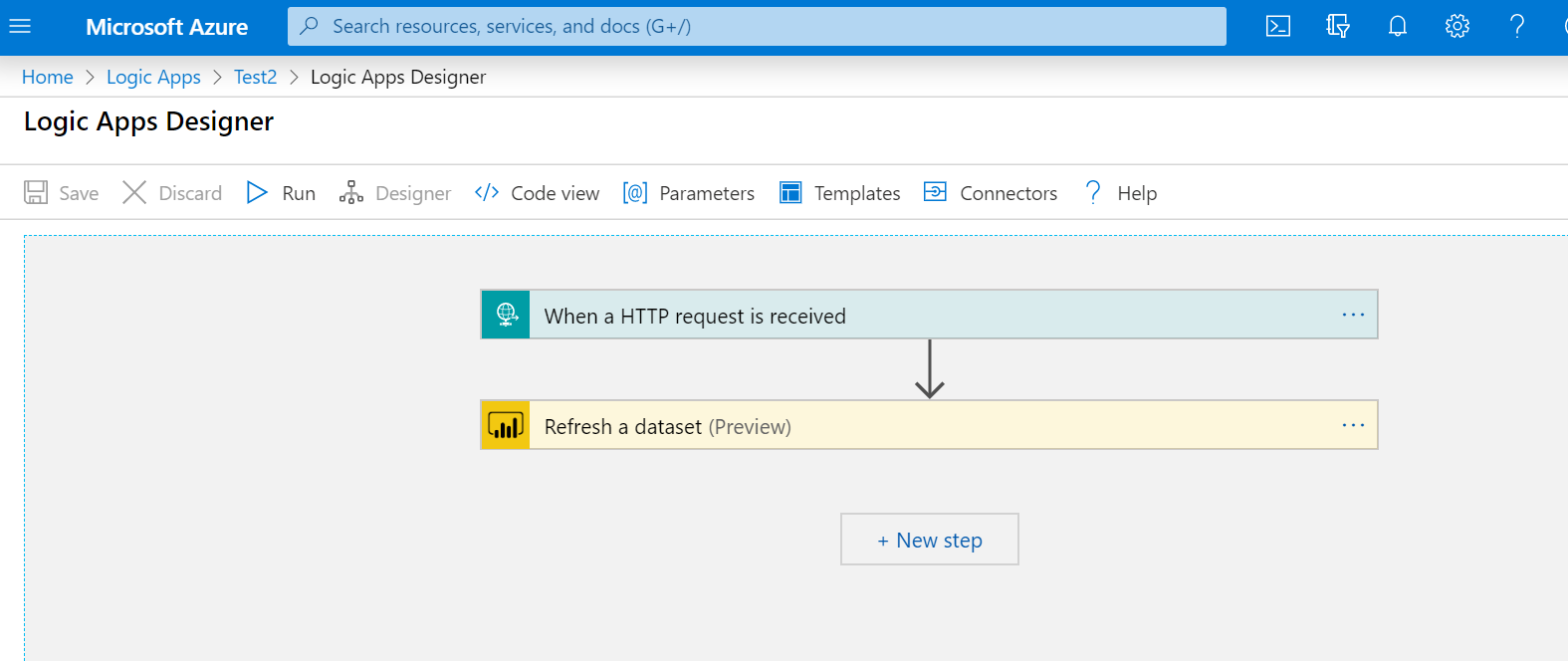1568x661 pixels.
Task: Run the logic app
Action: (282, 193)
